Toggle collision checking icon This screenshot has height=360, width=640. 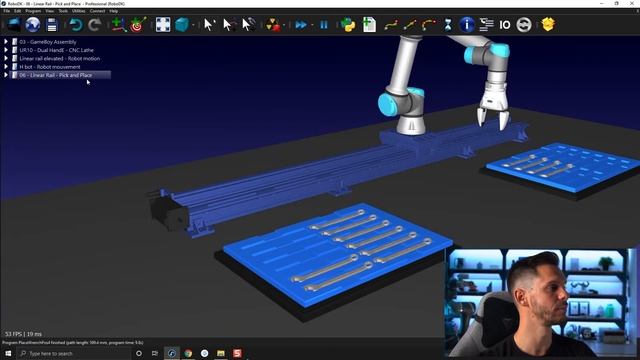pos(273,25)
